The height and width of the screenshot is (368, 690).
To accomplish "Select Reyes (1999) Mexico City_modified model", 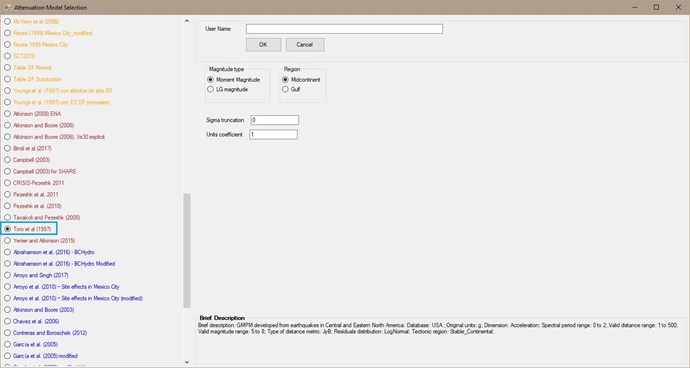I will pyautogui.click(x=48, y=33).
